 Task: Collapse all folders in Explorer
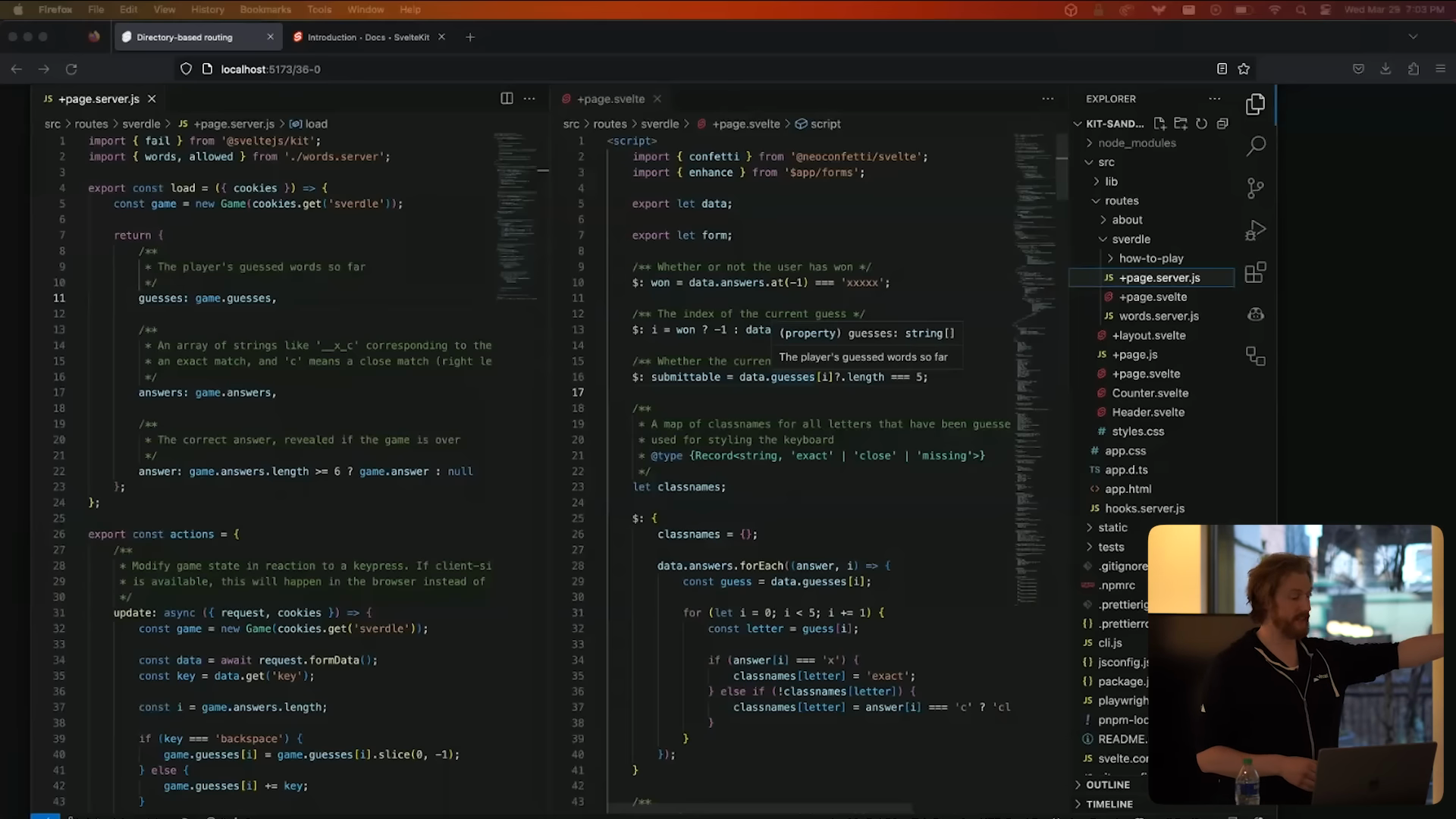click(x=1222, y=124)
